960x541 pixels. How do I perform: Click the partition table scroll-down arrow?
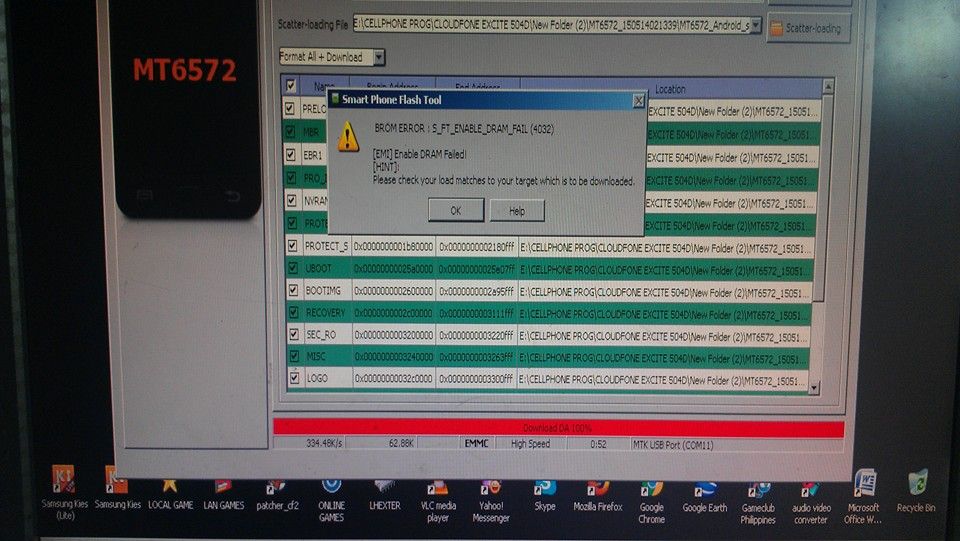tap(814, 387)
